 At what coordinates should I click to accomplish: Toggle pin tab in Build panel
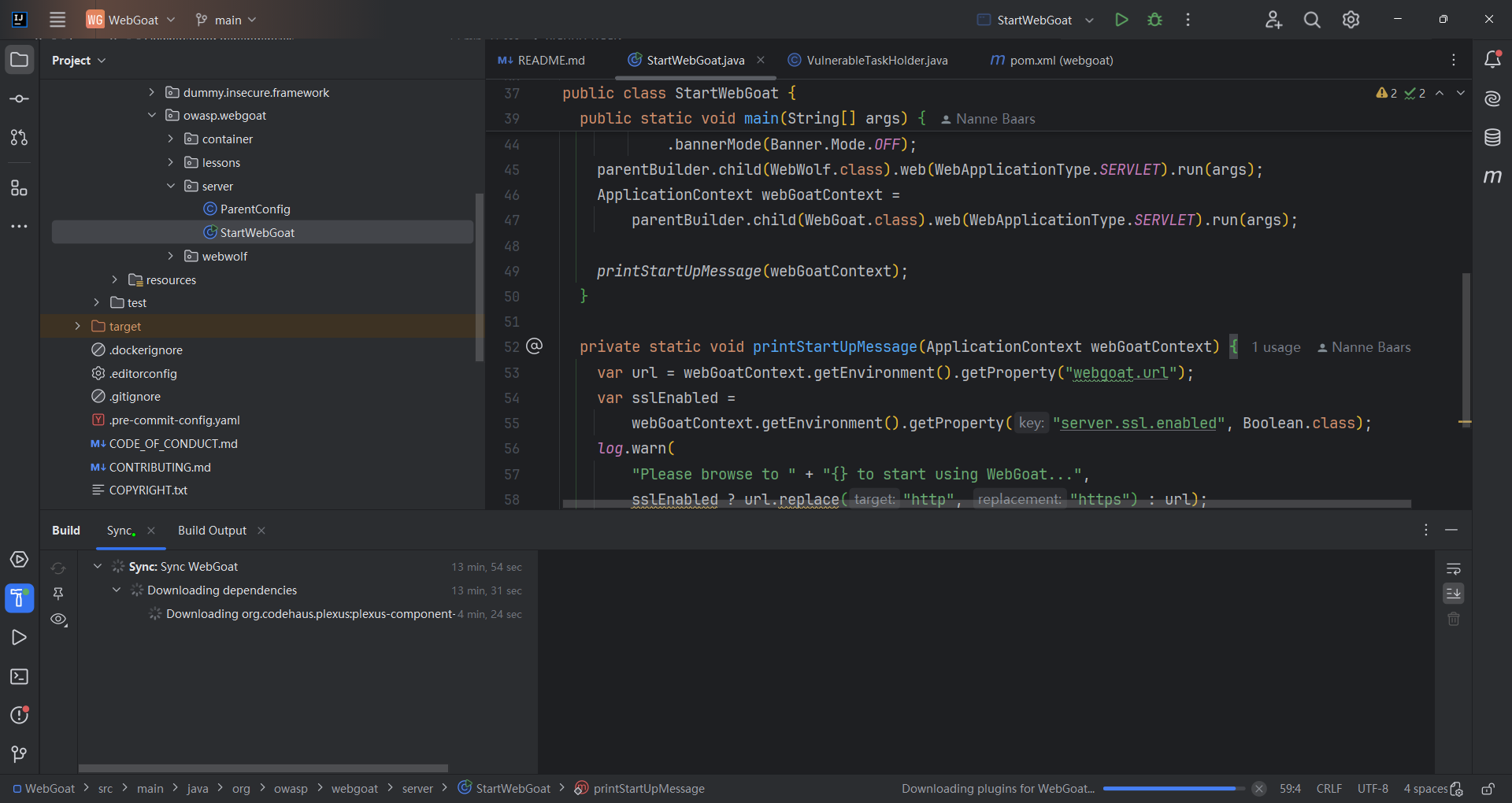58,594
